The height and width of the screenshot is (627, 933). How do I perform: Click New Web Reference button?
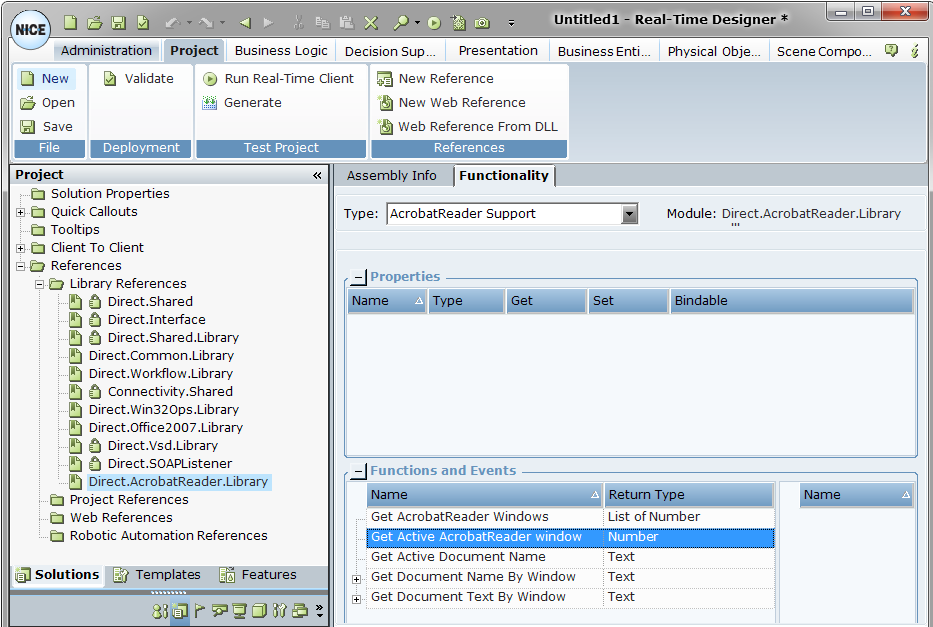tap(460, 103)
